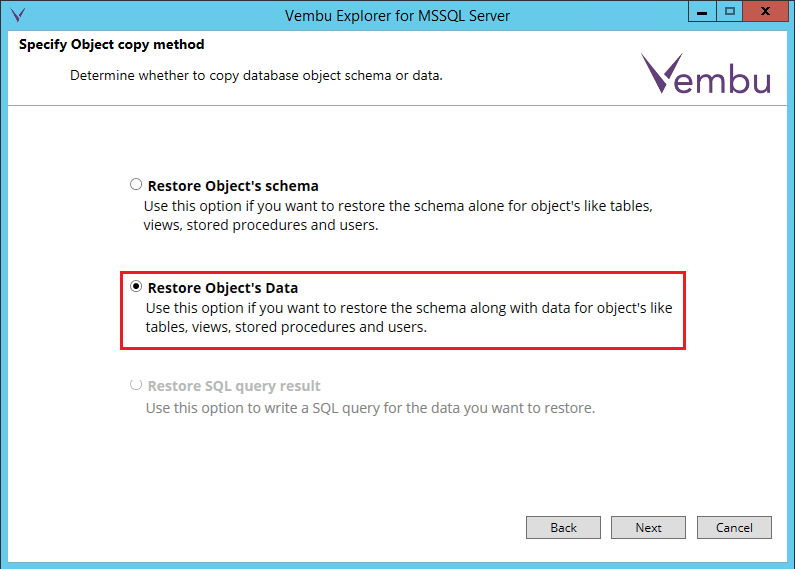The width and height of the screenshot is (795, 569).
Task: Click the Vembu logo in the header
Action: coord(705,75)
